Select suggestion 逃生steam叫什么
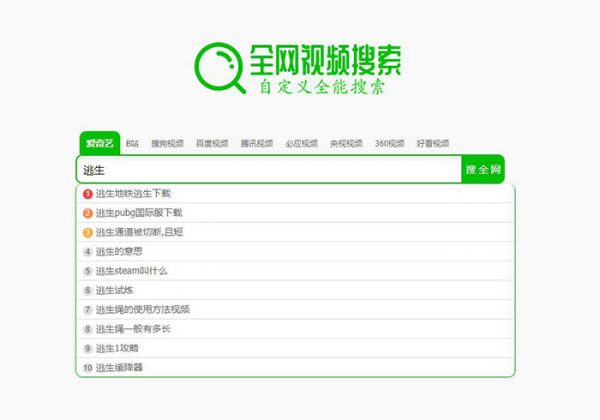Screen dimensions: 600x420 pyautogui.click(x=131, y=271)
